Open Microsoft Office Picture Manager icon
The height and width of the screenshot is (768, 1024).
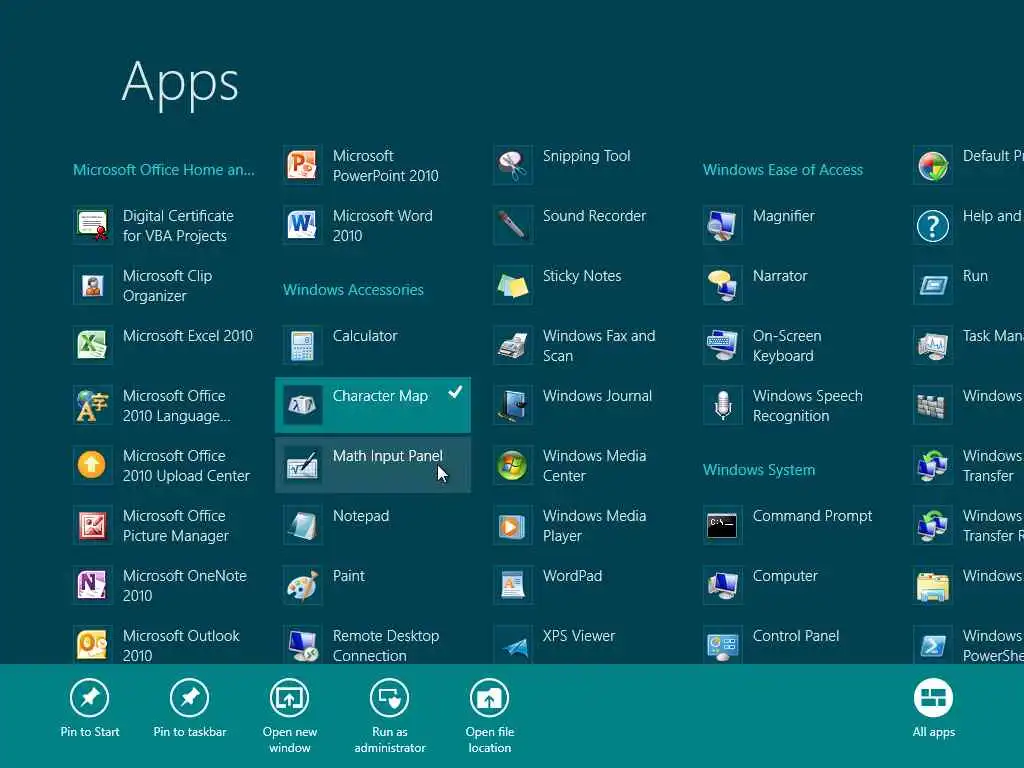pyautogui.click(x=92, y=526)
